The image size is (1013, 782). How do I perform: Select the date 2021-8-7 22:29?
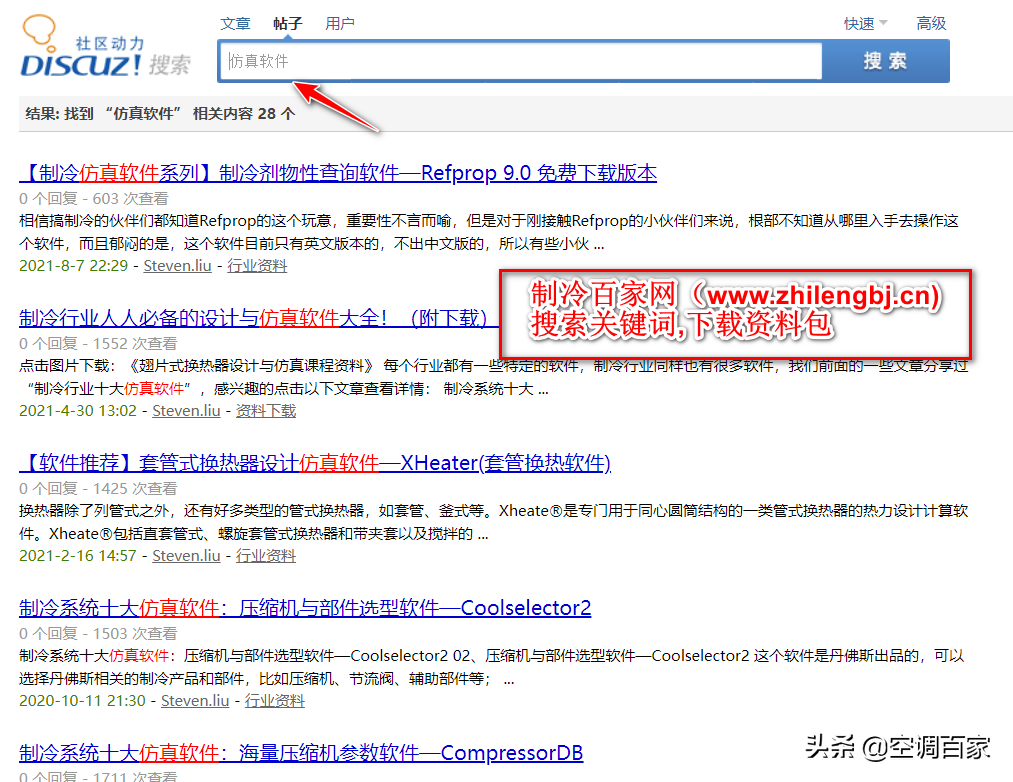pos(74,266)
